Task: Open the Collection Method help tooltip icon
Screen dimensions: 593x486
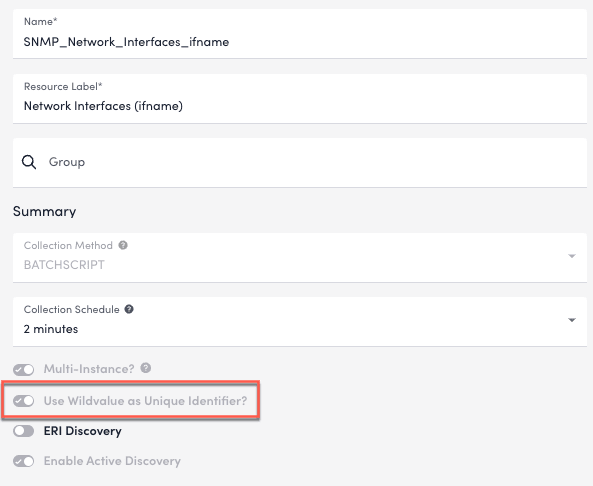Action: pyautogui.click(x=123, y=245)
